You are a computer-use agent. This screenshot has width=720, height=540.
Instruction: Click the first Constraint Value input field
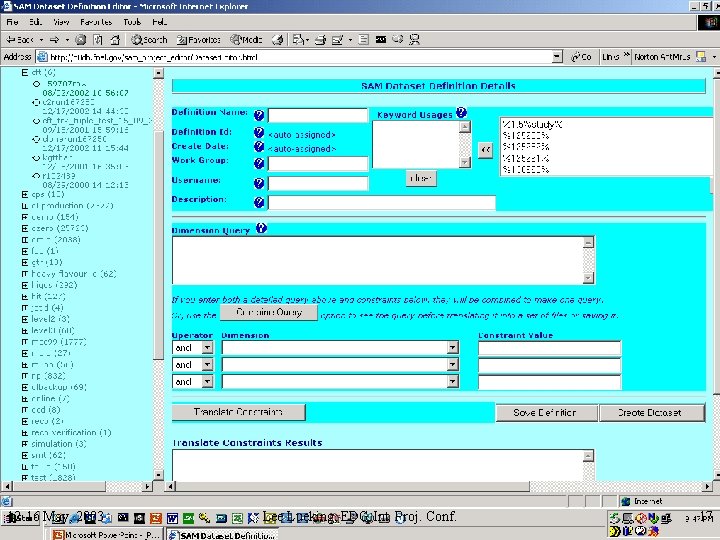click(549, 348)
